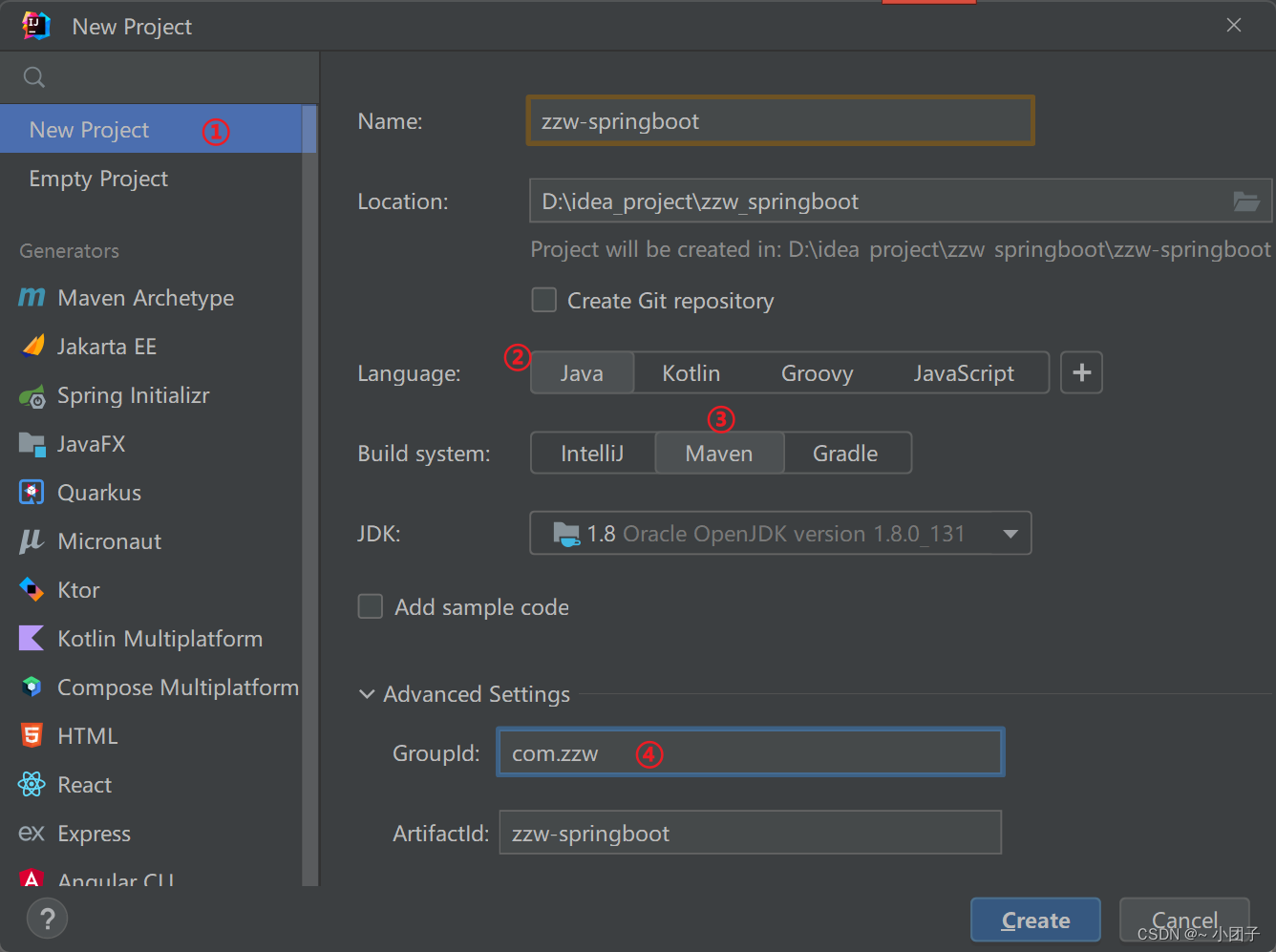Collapse the Advanced Settings section
The height and width of the screenshot is (952, 1276).
367,694
